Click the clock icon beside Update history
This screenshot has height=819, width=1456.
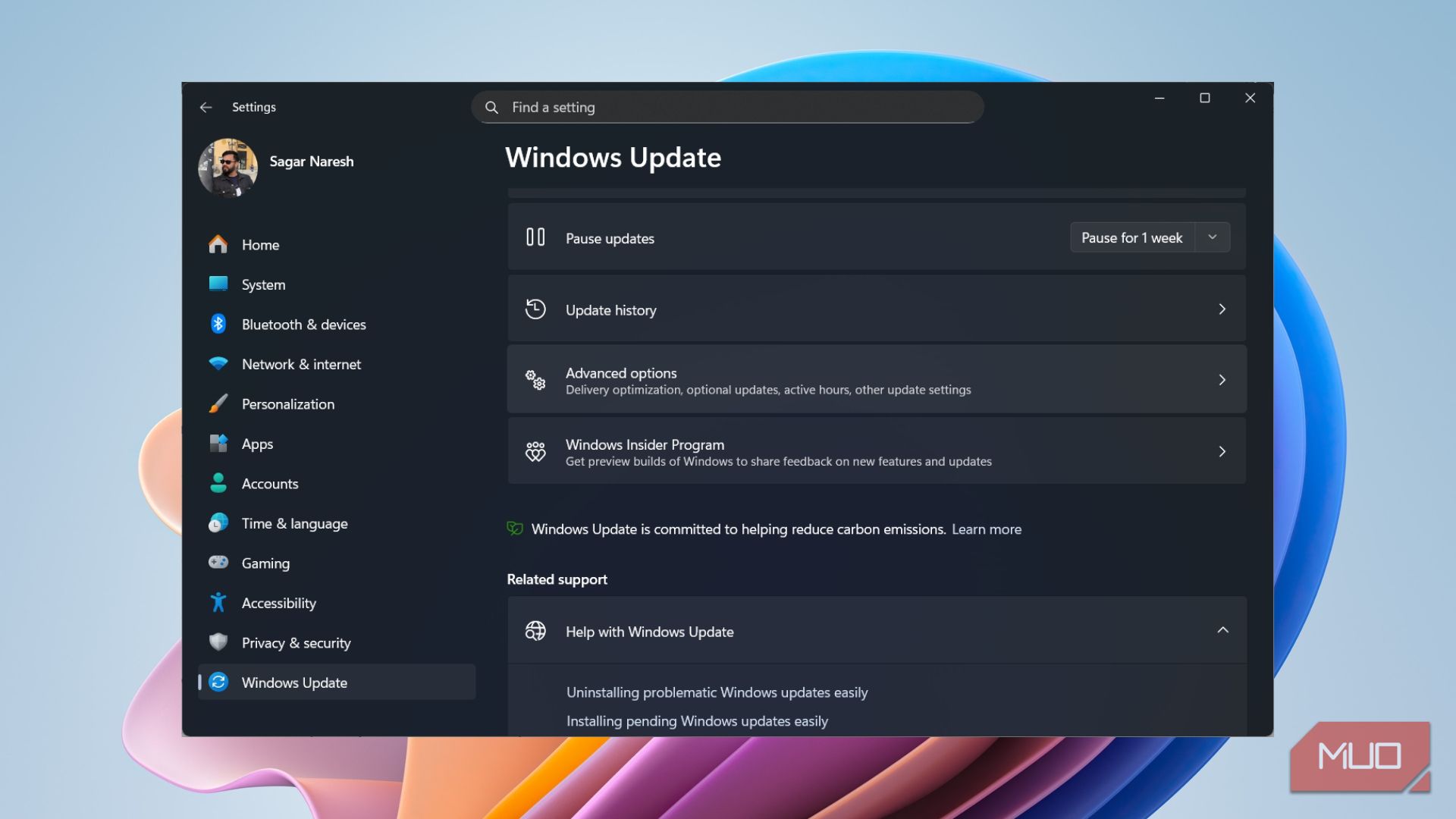click(x=535, y=309)
